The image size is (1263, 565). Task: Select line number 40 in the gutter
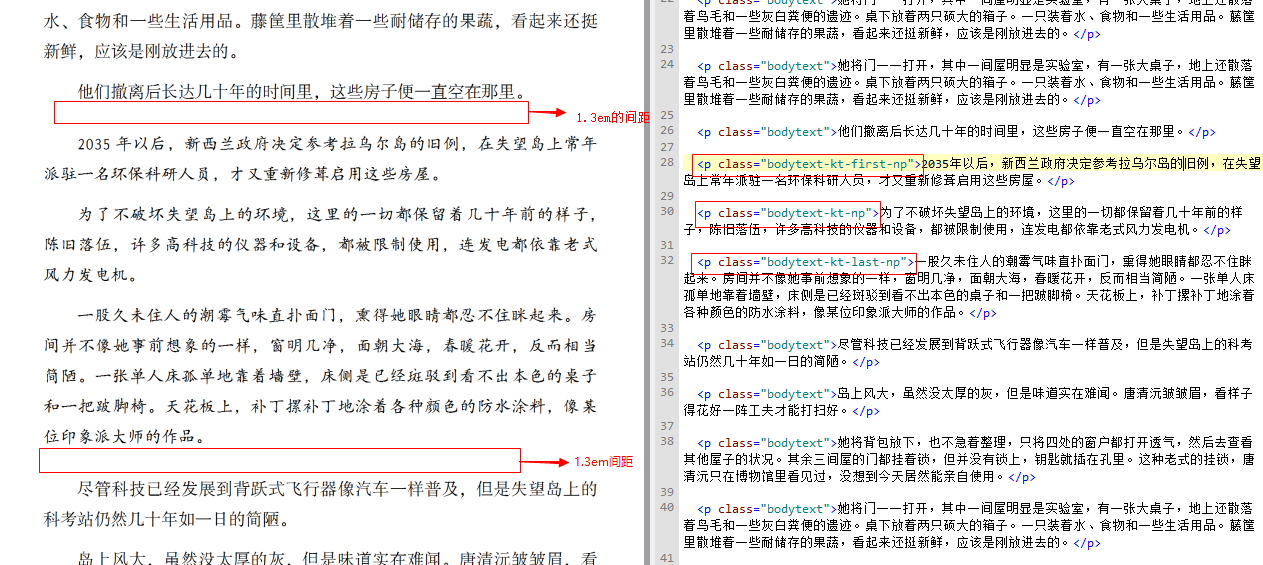coord(666,507)
